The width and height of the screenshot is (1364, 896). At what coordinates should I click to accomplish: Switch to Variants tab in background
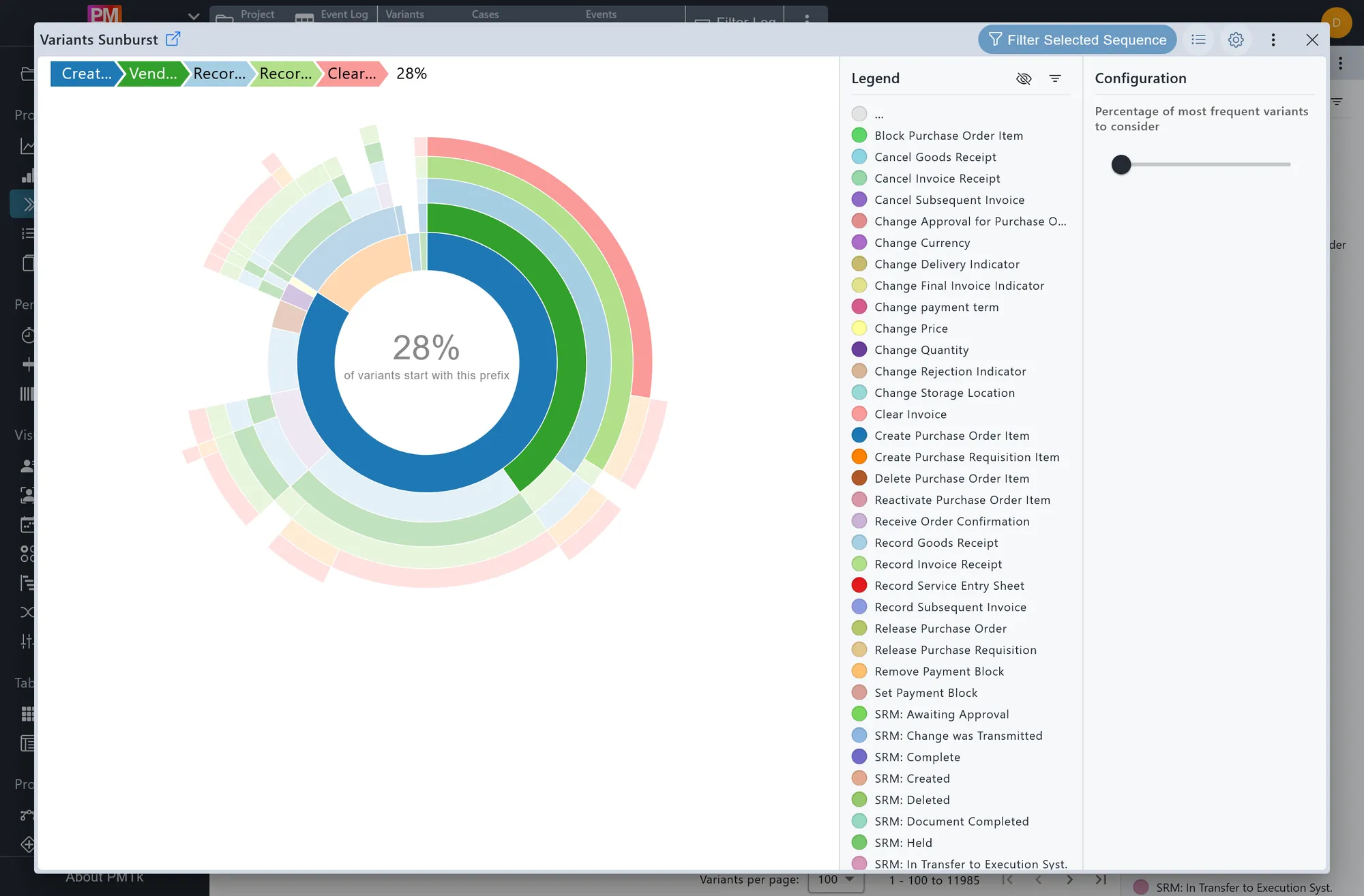(x=404, y=14)
